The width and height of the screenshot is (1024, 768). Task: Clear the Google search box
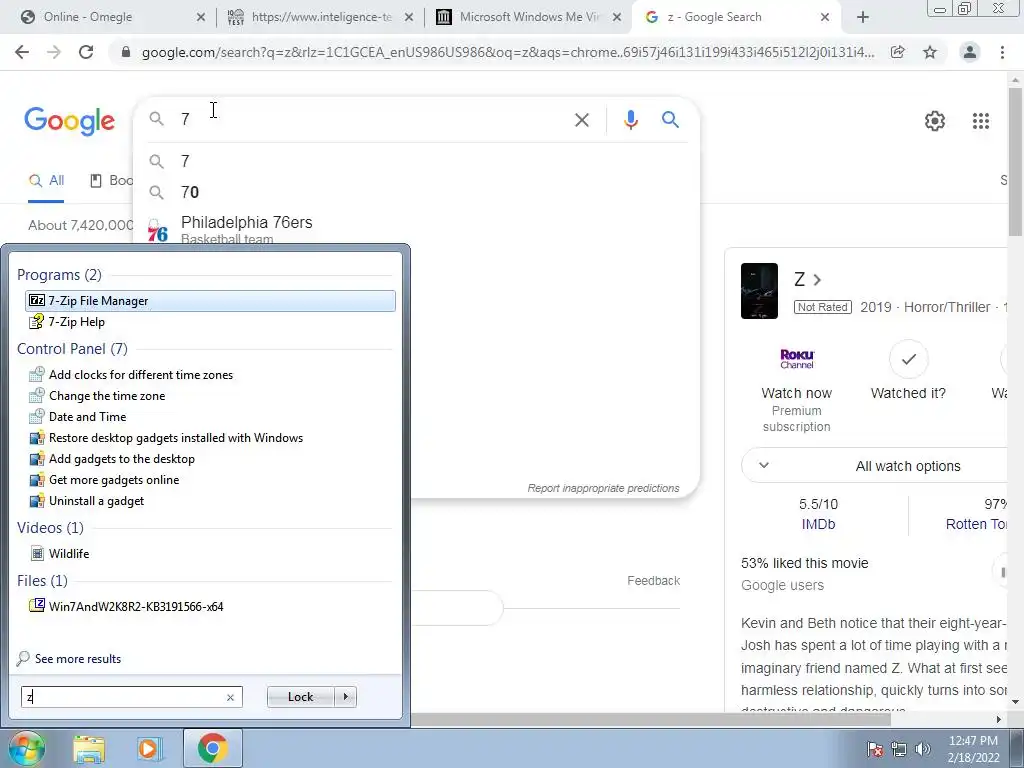click(x=581, y=120)
